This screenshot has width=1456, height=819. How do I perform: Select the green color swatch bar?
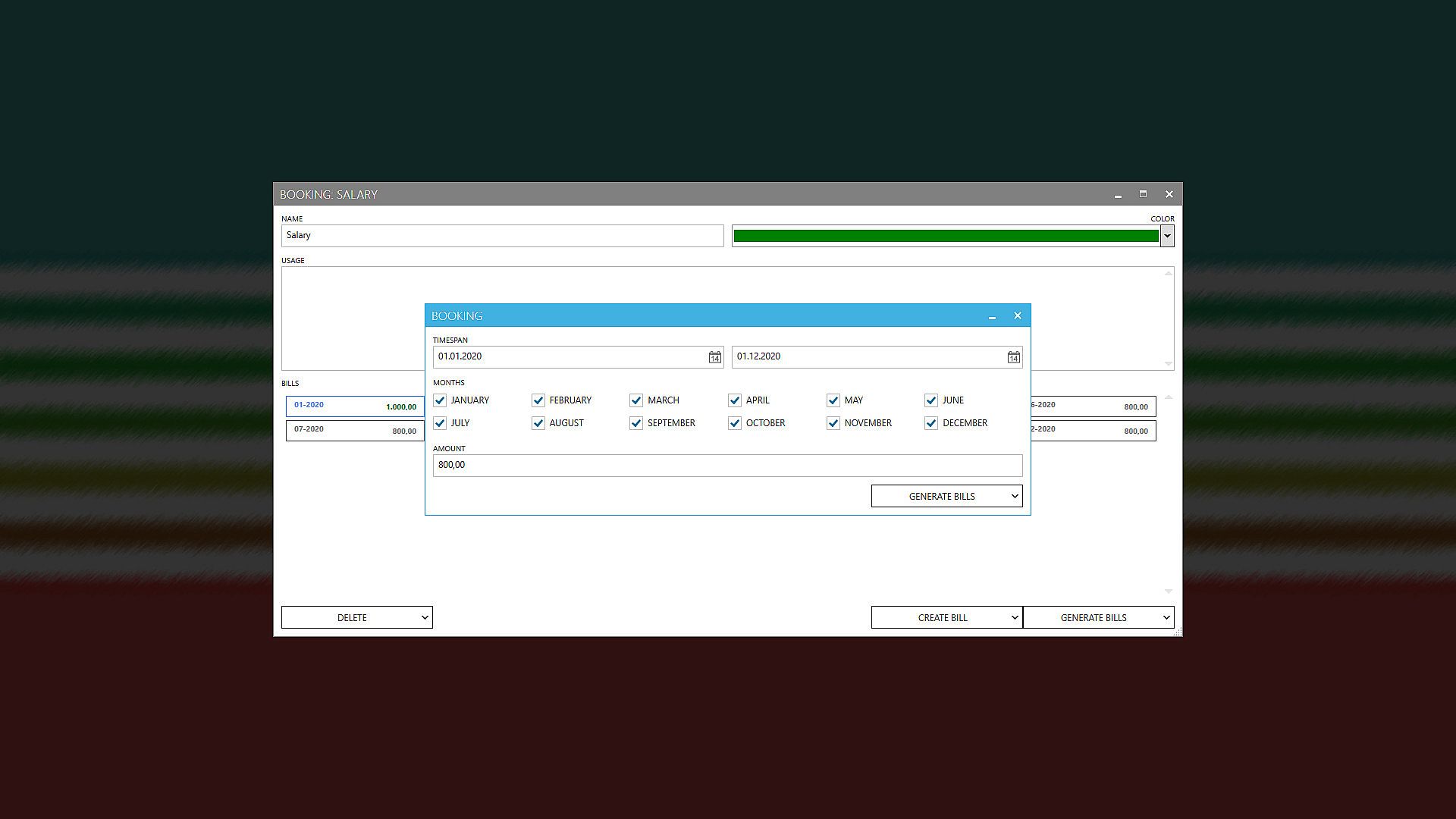945,236
